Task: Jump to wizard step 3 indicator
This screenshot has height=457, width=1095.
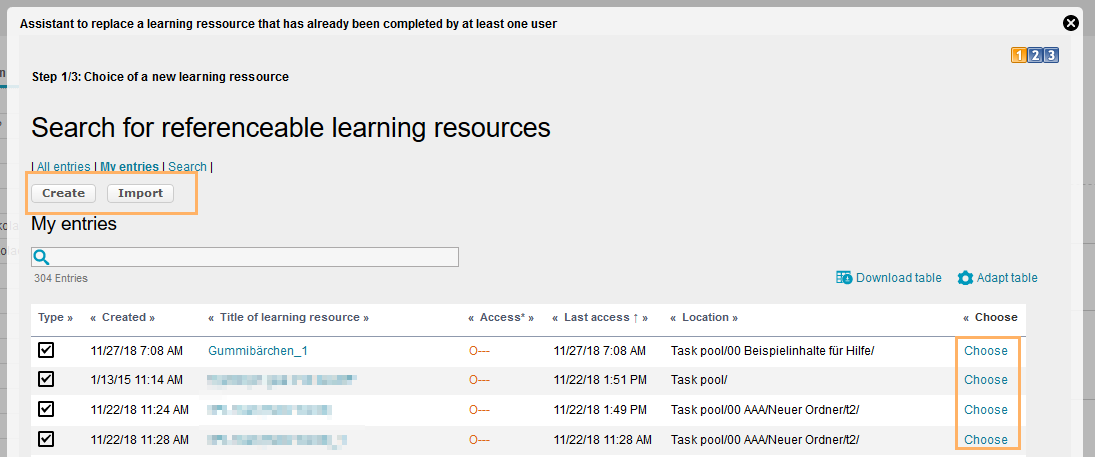Action: 1051,55
